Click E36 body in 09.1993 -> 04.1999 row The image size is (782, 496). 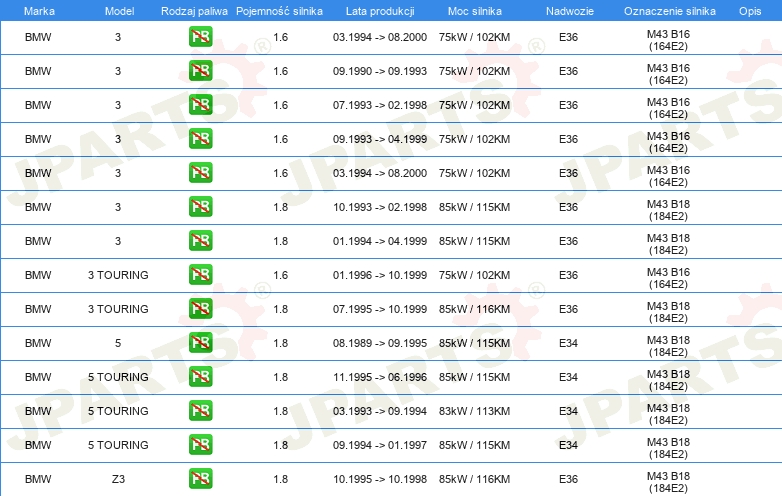[x=569, y=139]
